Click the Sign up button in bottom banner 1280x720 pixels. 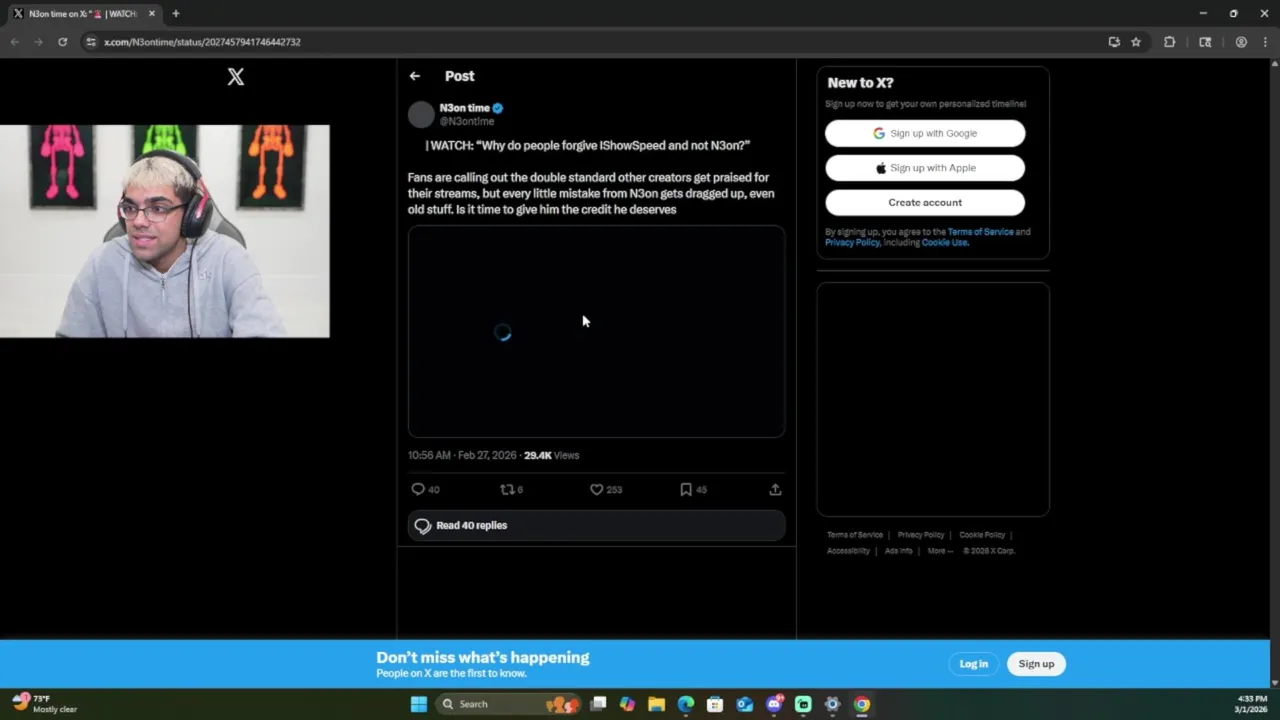pos(1036,664)
